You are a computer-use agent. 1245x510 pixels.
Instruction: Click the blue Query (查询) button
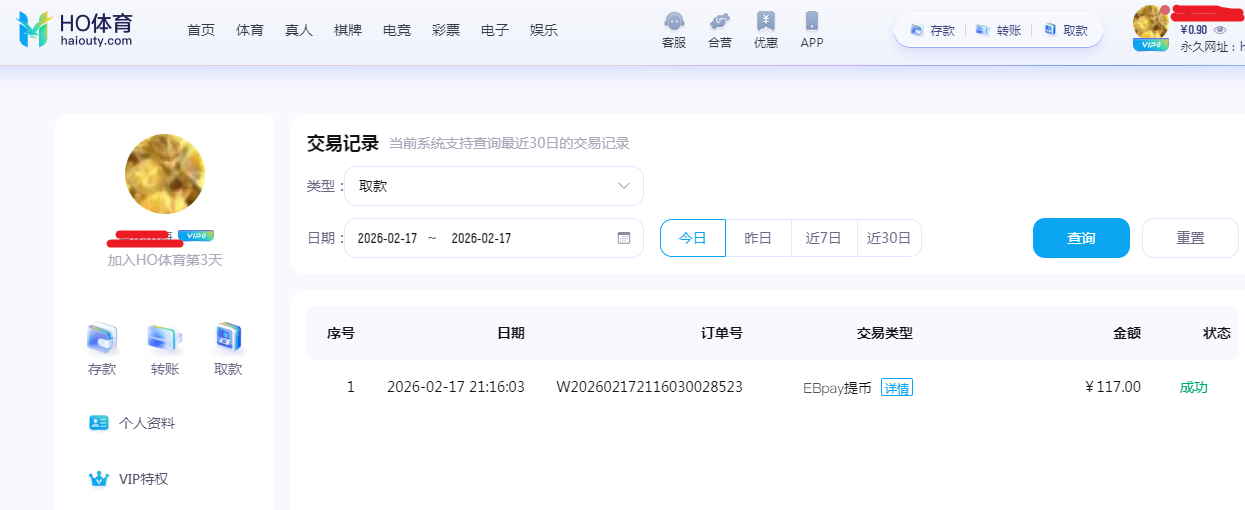pyautogui.click(x=1081, y=238)
